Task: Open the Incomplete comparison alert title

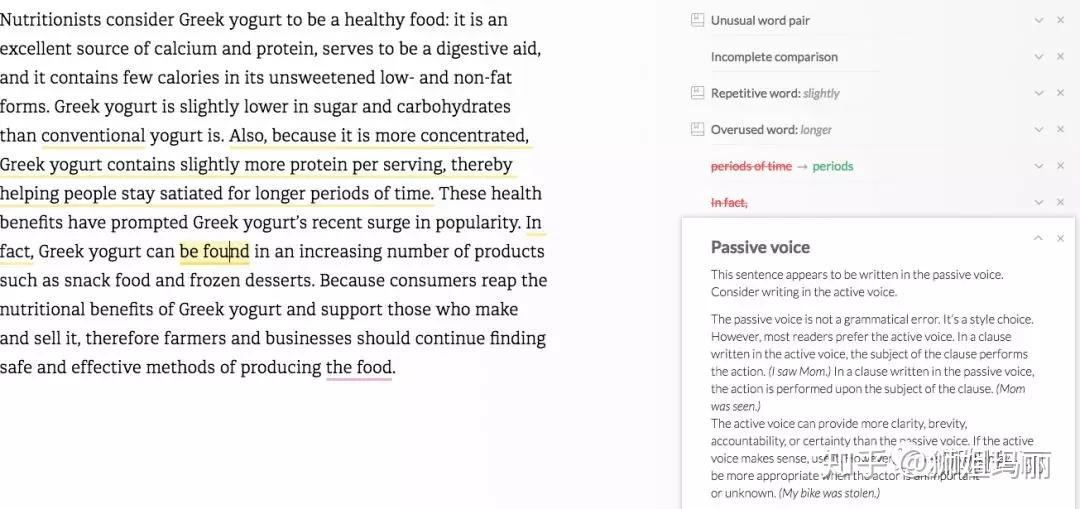Action: coord(774,57)
